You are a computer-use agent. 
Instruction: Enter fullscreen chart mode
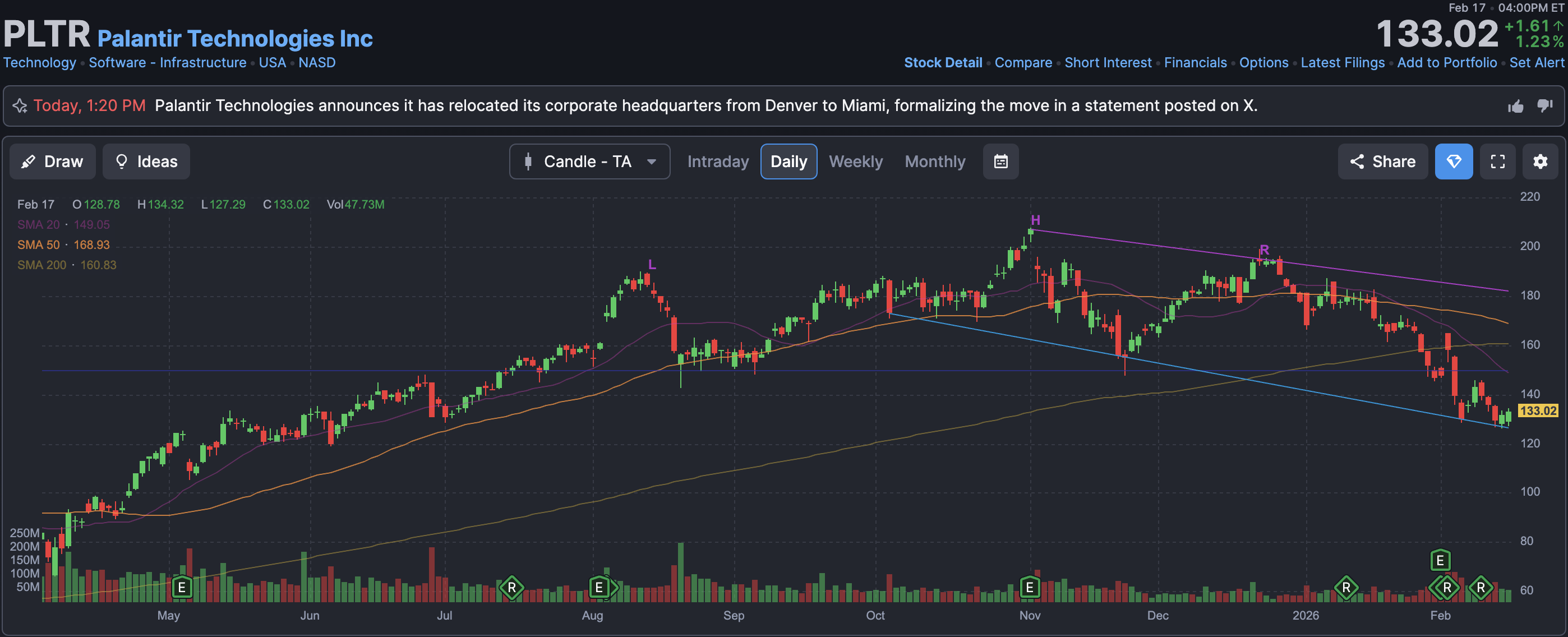coord(1497,161)
